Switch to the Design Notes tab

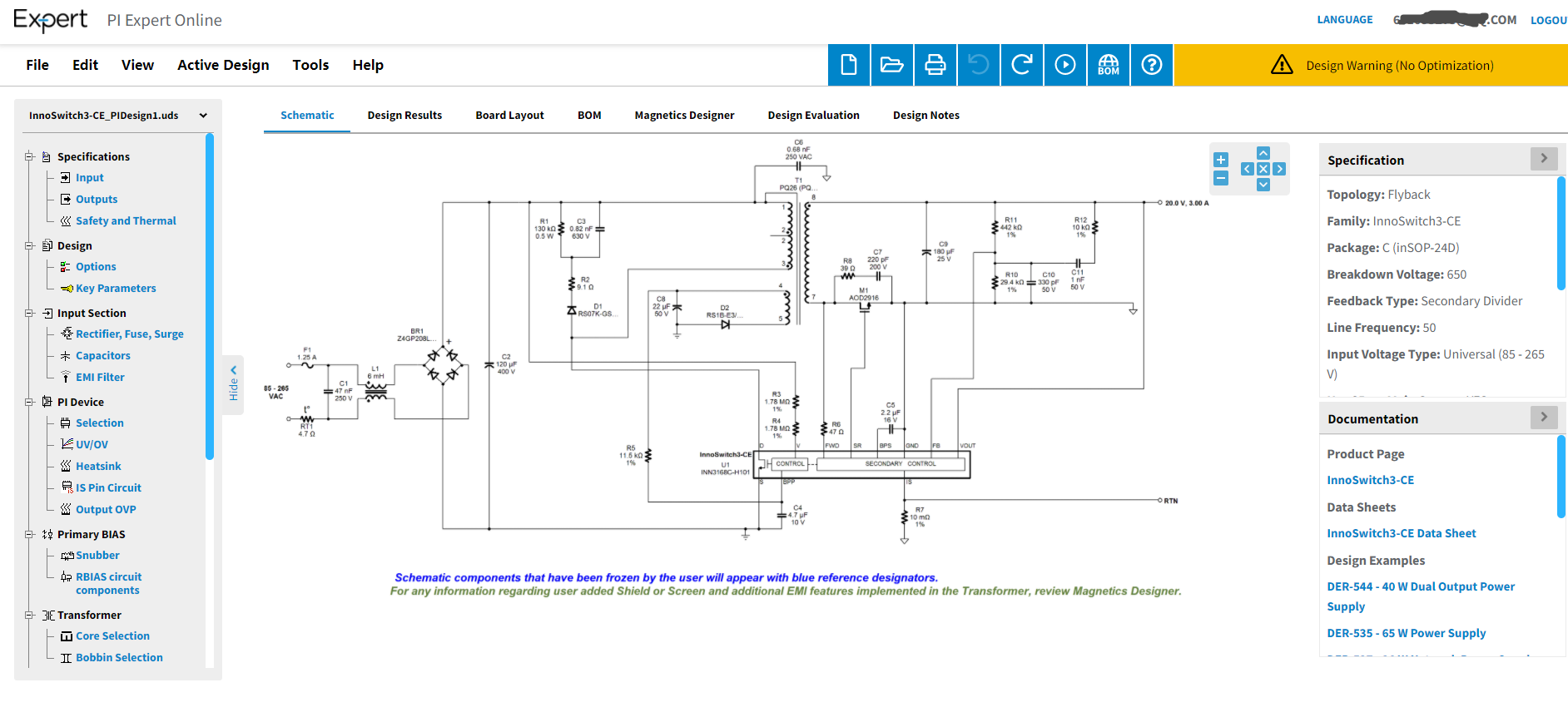click(x=926, y=116)
